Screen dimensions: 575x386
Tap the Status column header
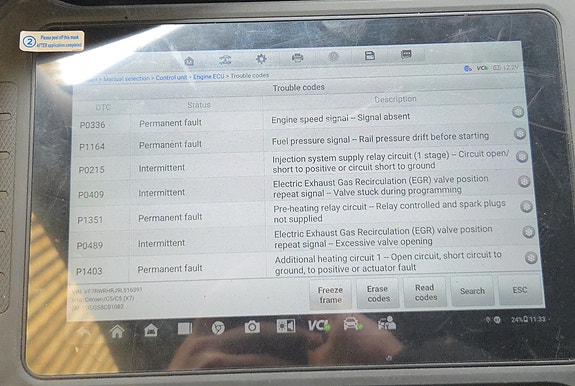[199, 105]
